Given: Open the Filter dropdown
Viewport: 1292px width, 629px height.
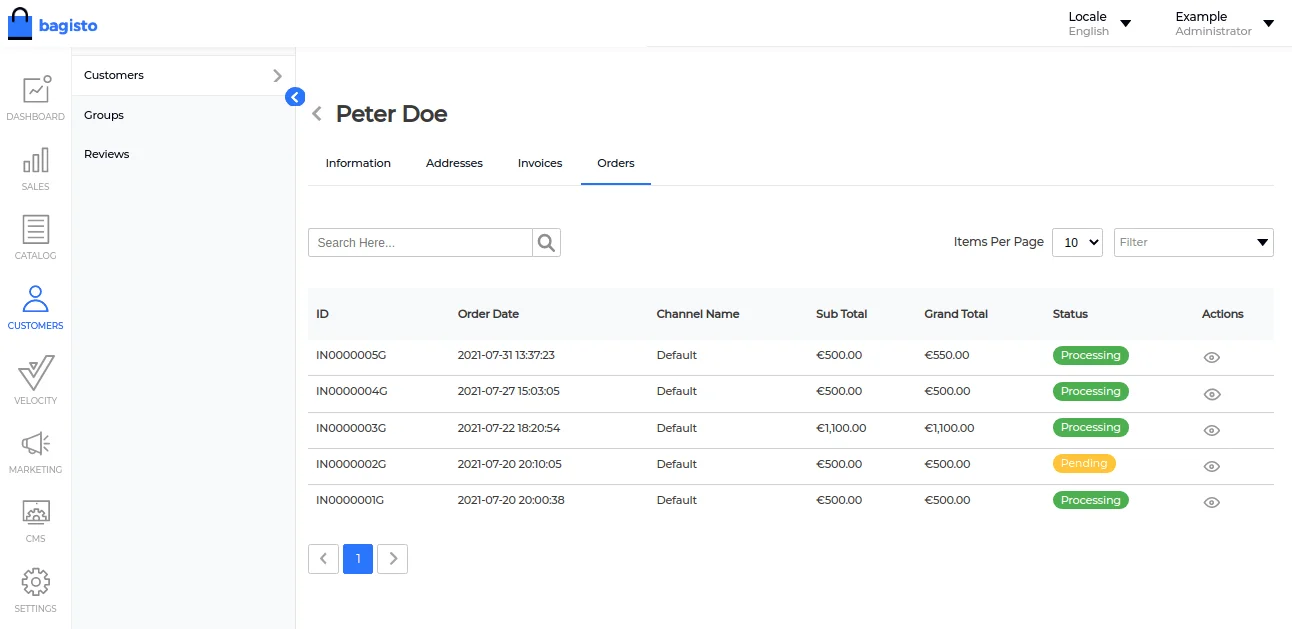Looking at the screenshot, I should point(1194,242).
